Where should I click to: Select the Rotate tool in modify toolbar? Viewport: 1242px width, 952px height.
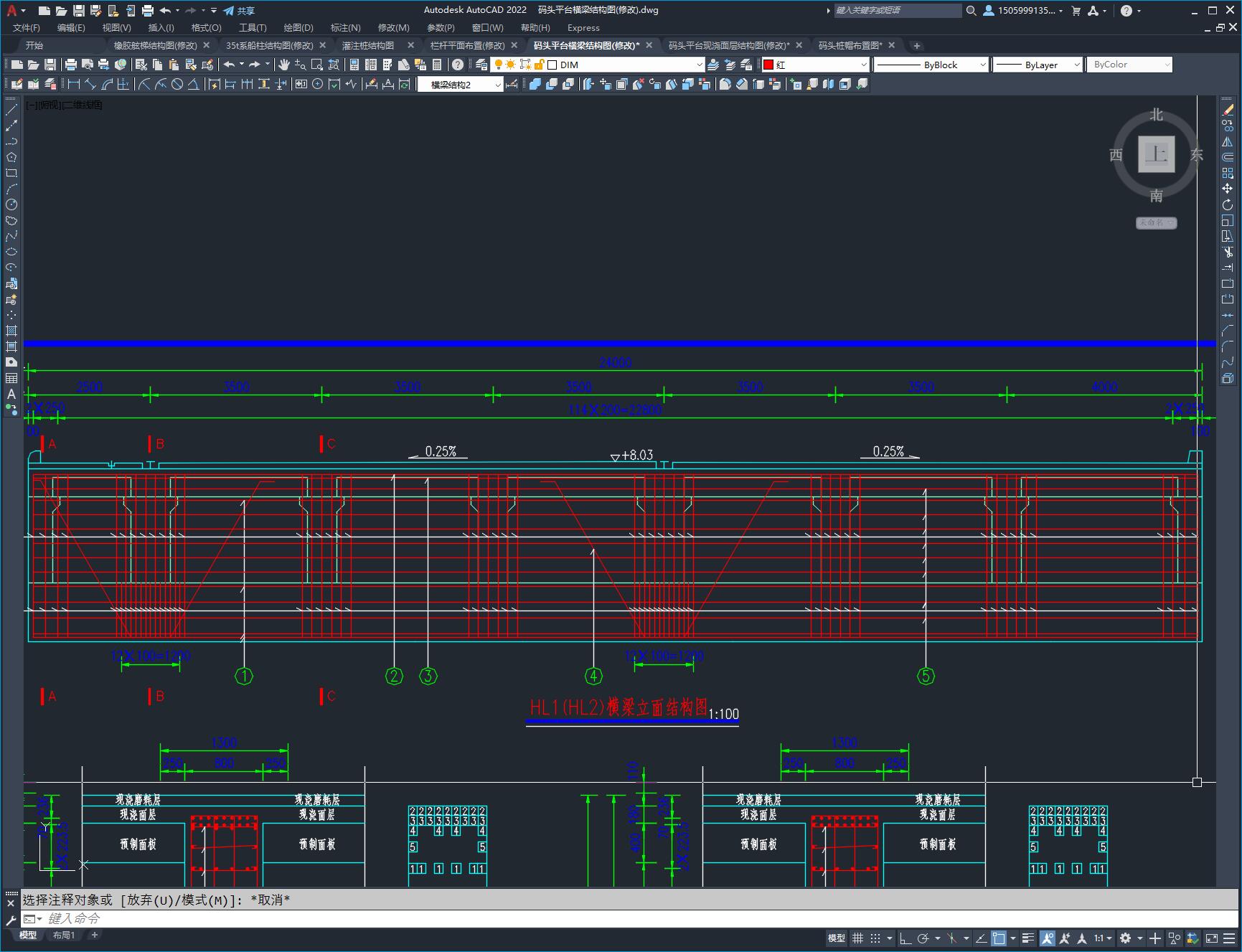coord(1228,204)
